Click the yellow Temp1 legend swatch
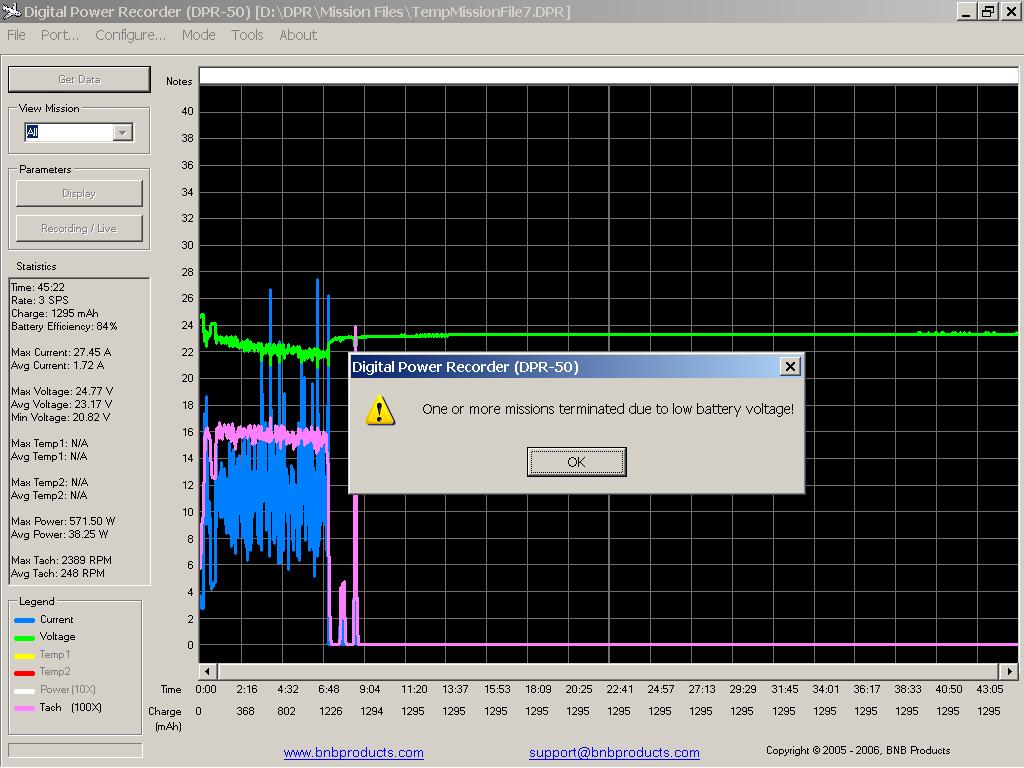Image resolution: width=1024 pixels, height=768 pixels. (x=24, y=656)
